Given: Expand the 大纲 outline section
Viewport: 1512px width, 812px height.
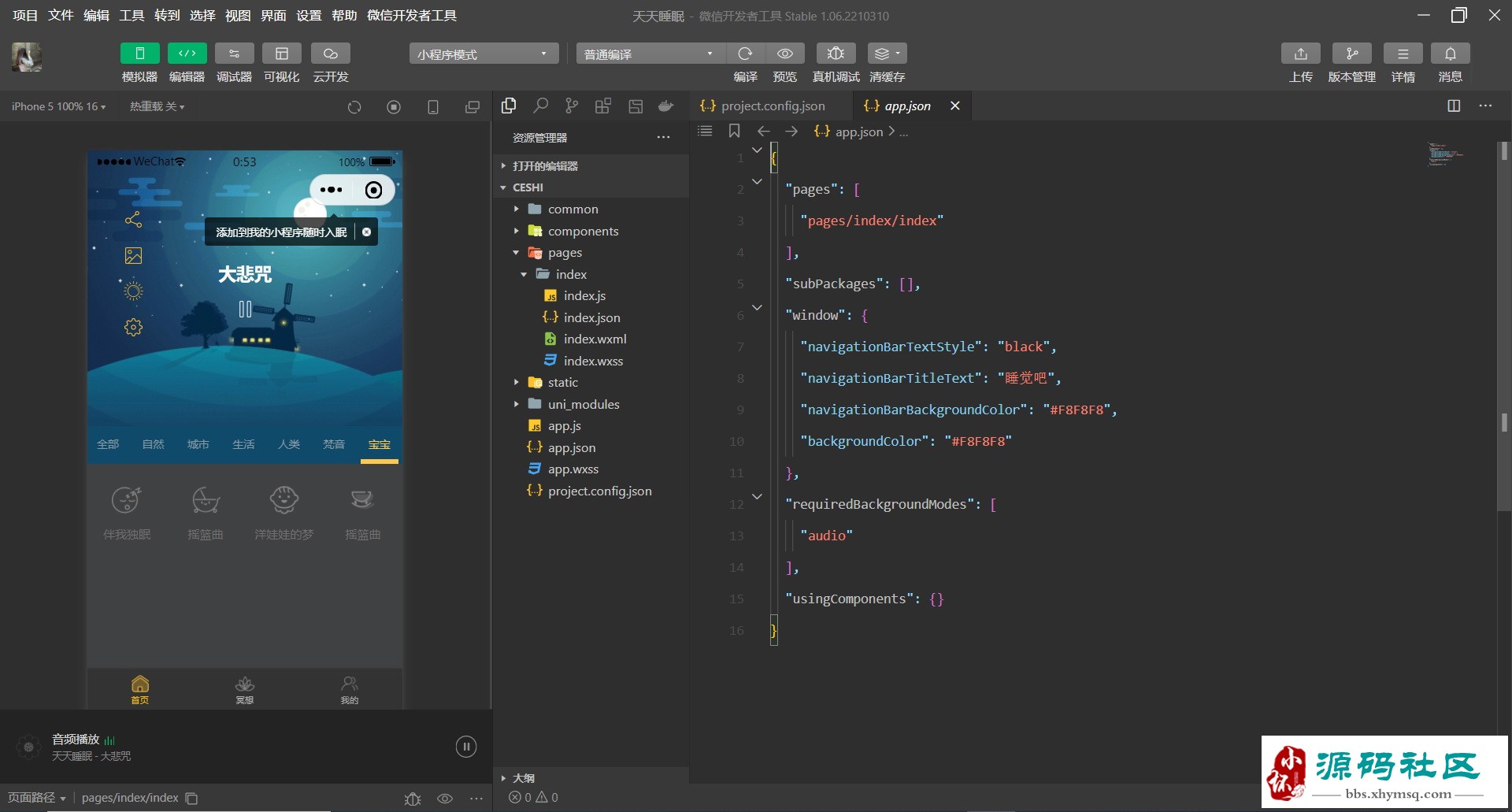Looking at the screenshot, I should click(x=591, y=777).
